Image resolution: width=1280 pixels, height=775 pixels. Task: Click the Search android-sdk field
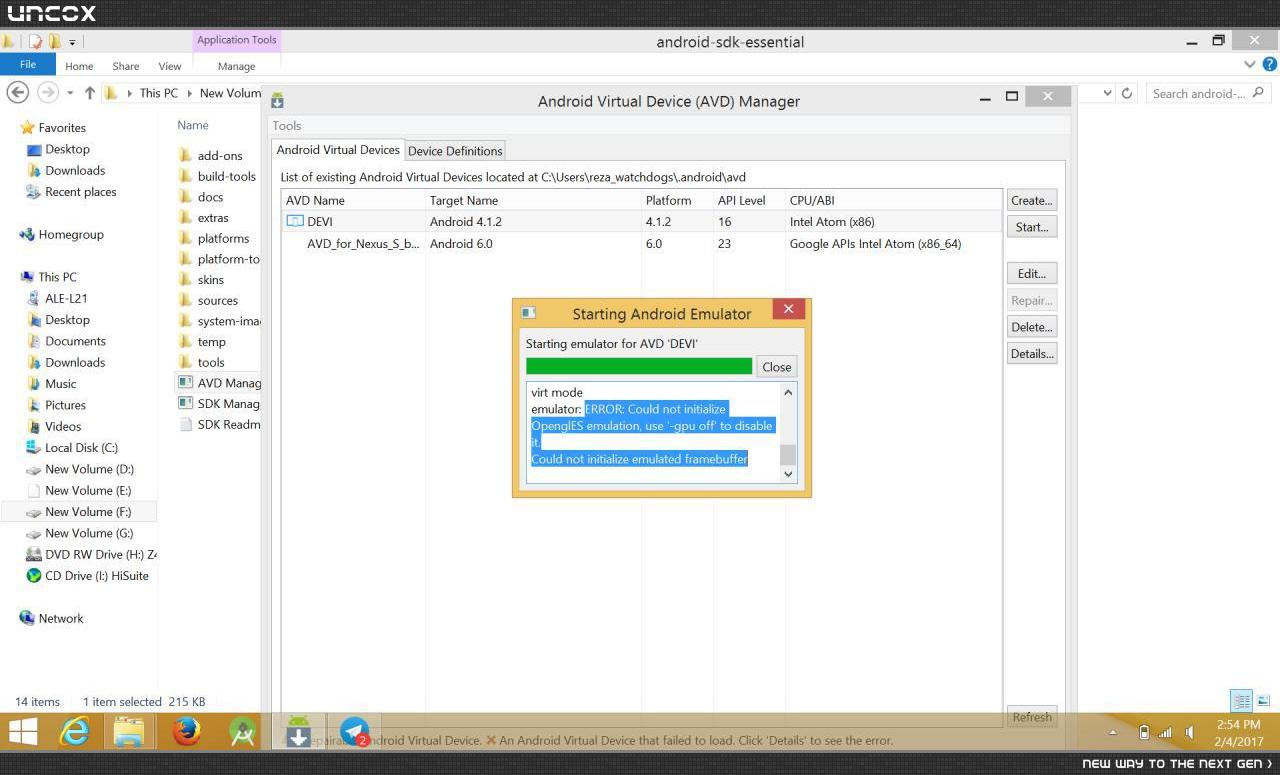[x=1208, y=93]
